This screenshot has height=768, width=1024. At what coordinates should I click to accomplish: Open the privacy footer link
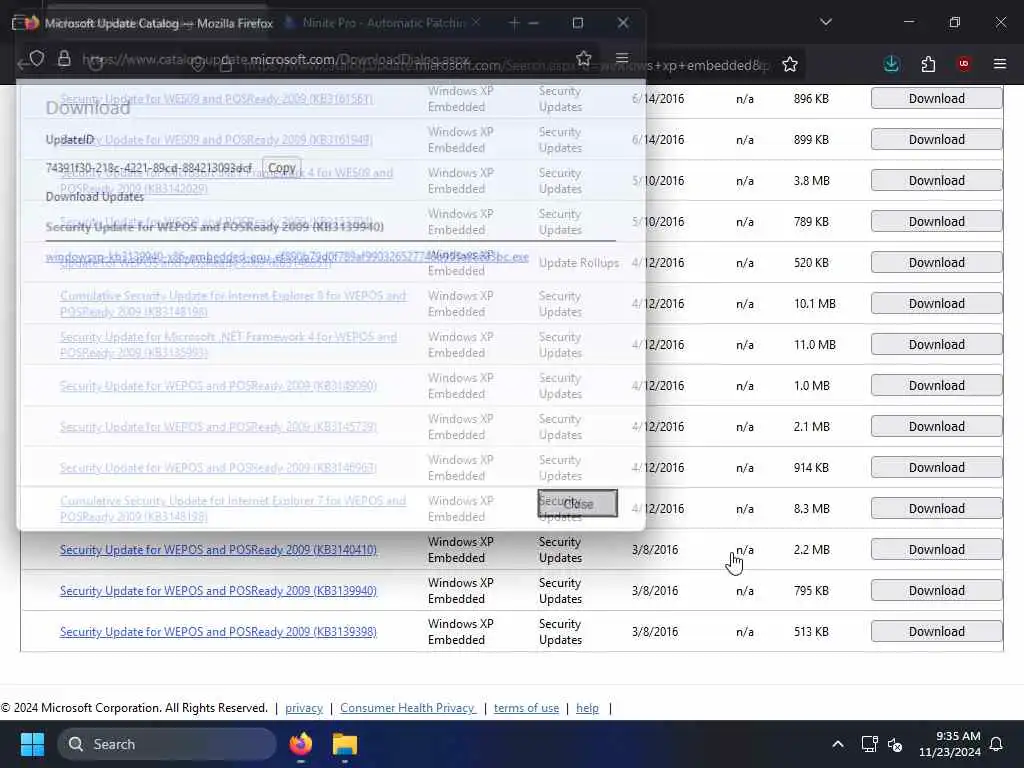click(304, 709)
